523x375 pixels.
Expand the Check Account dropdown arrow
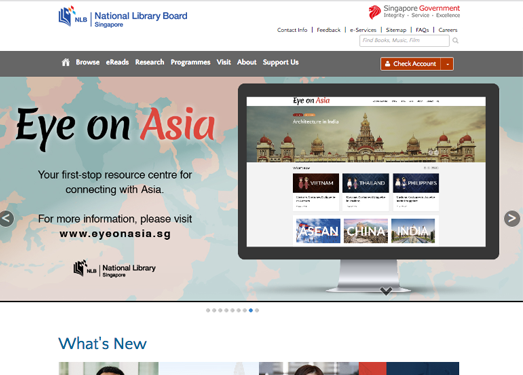coord(447,64)
